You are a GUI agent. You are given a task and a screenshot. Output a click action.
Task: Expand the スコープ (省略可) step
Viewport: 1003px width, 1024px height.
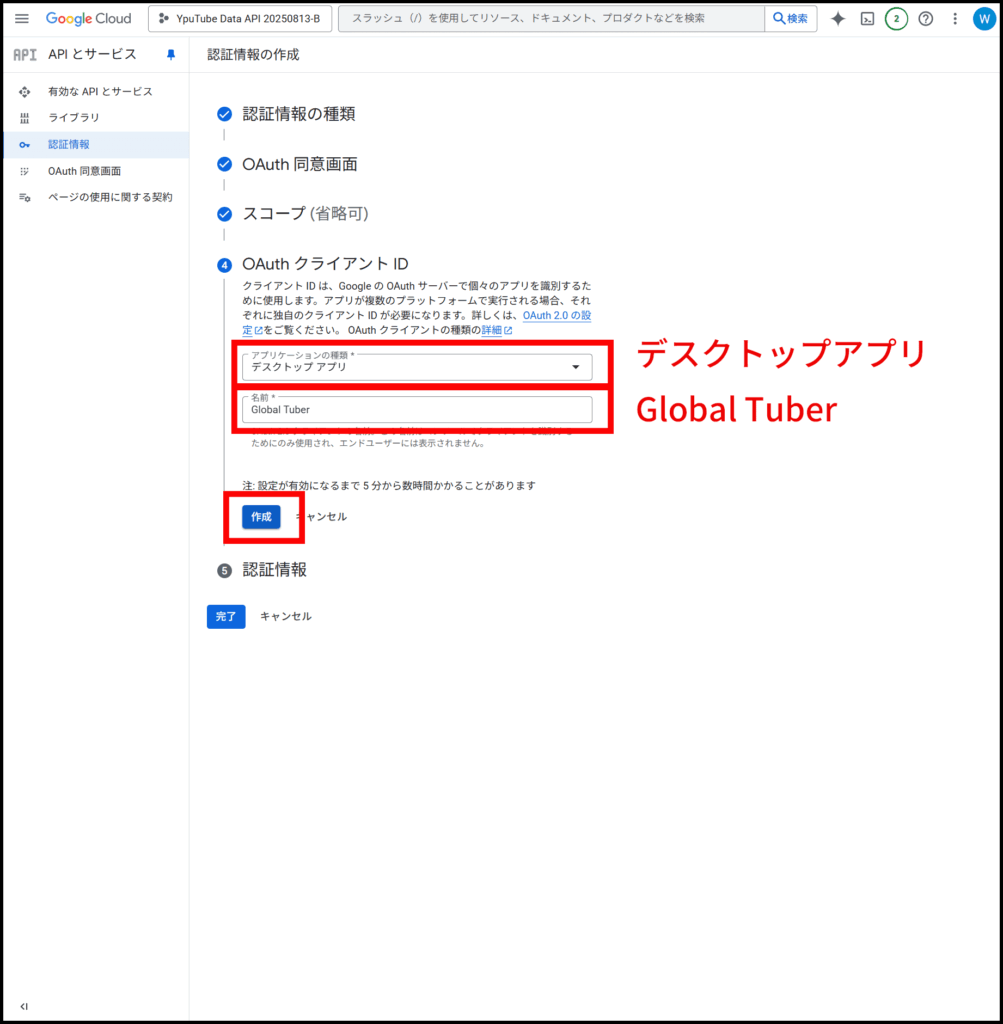coord(305,214)
